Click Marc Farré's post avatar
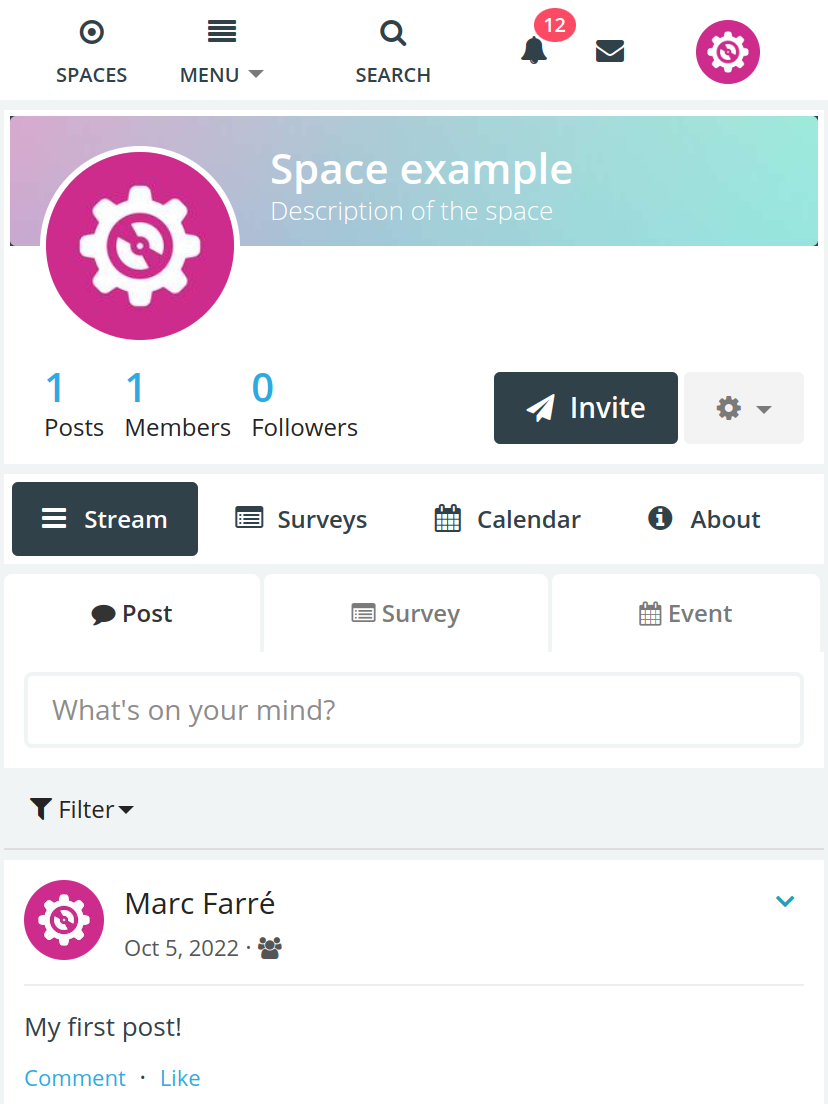 [64, 920]
